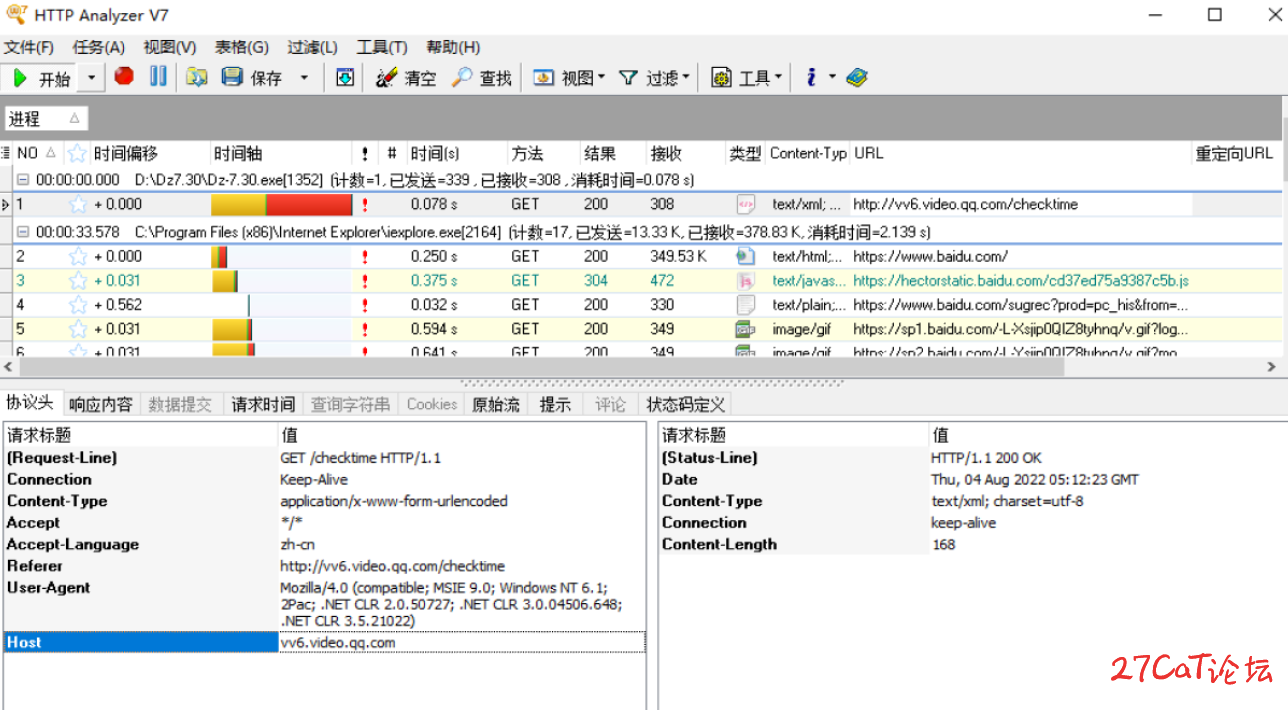Image resolution: width=1288 pixels, height=710 pixels.
Task: Open the 视图(V) menu
Action: (170, 47)
